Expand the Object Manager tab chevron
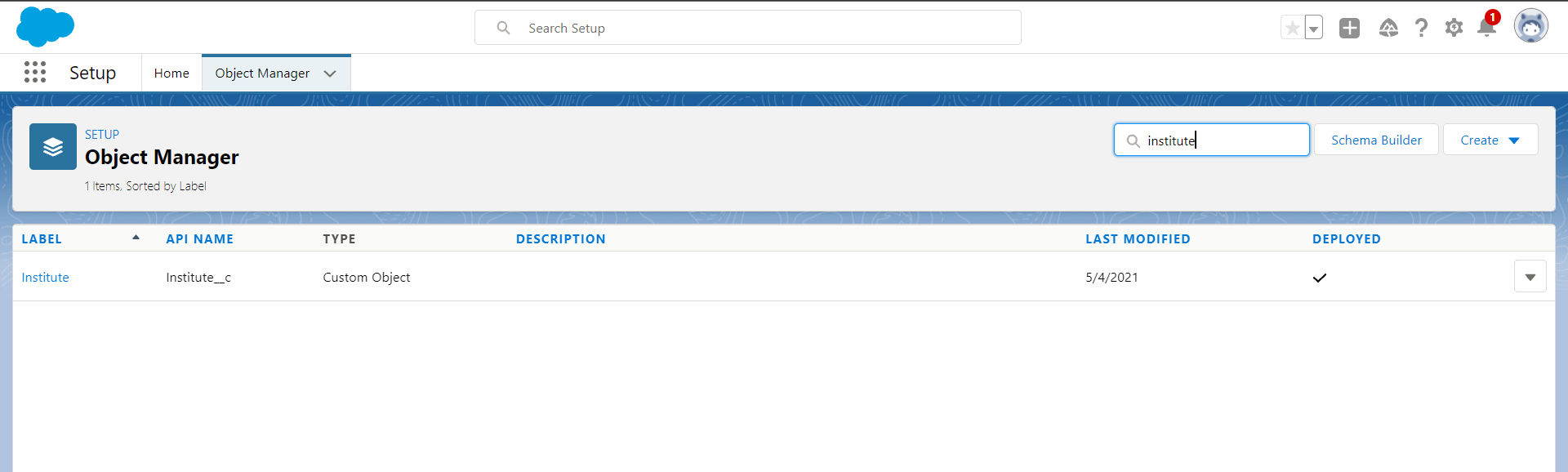Viewport: 1568px width, 472px height. click(x=330, y=73)
